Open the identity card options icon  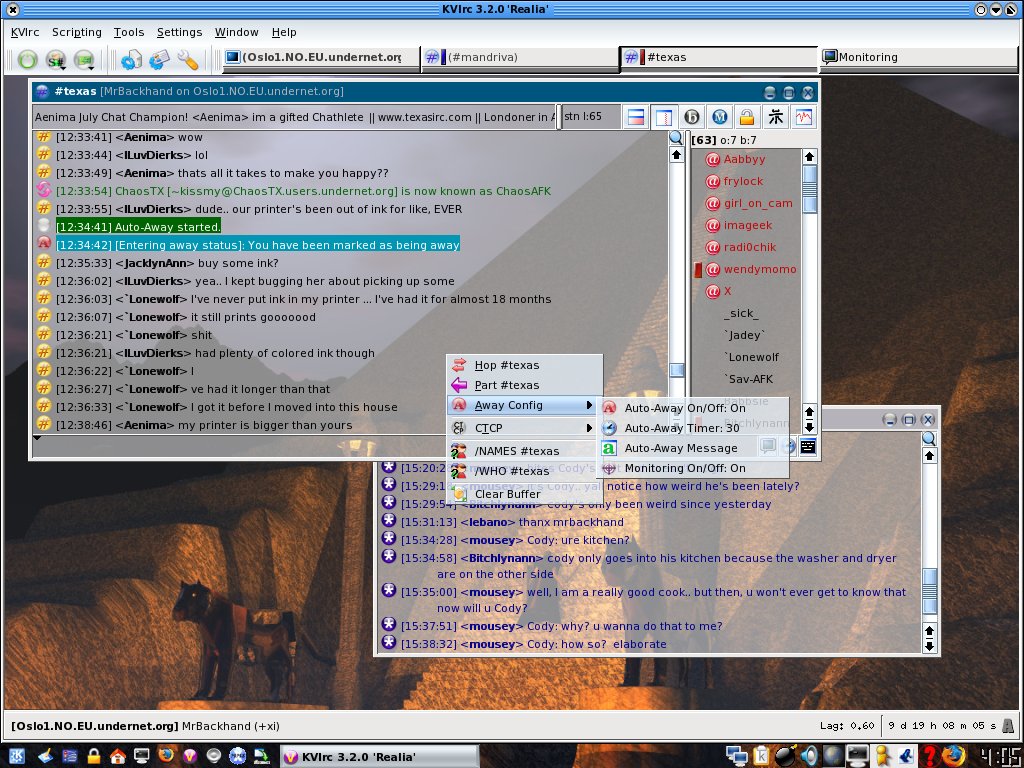tap(159, 59)
